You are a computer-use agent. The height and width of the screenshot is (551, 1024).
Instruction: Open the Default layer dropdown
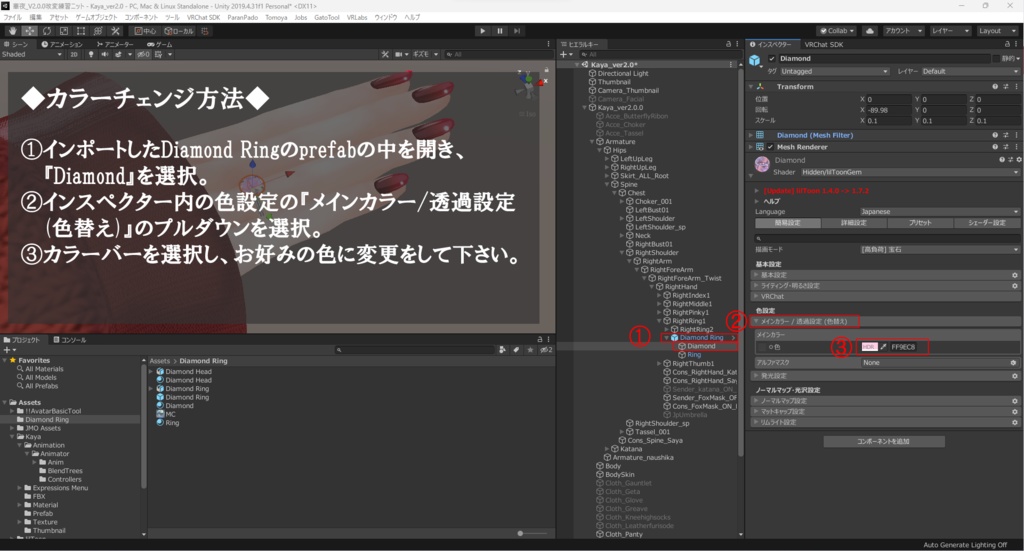coord(970,71)
